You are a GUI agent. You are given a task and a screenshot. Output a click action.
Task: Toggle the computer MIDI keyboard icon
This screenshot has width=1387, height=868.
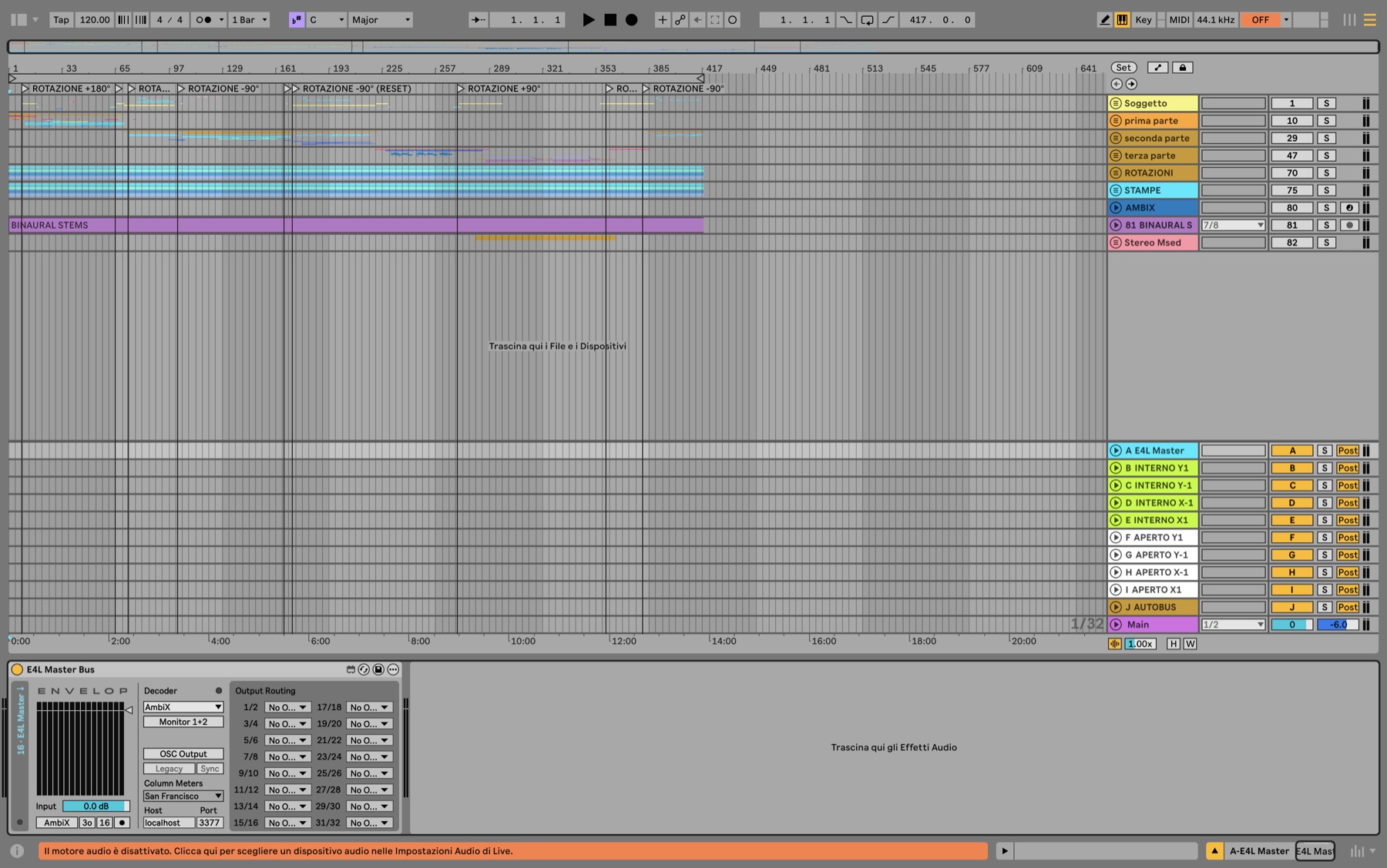coord(1122,20)
